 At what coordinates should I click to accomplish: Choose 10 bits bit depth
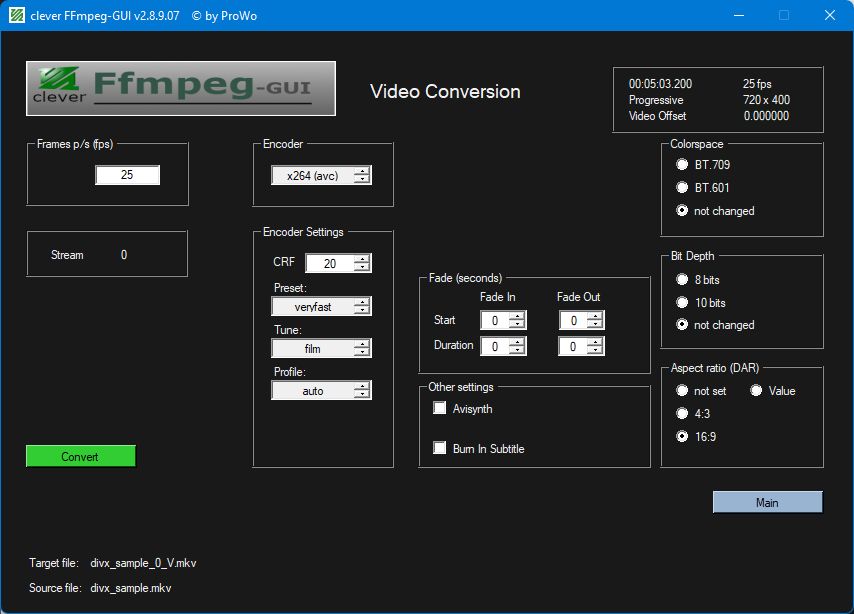pyautogui.click(x=682, y=302)
